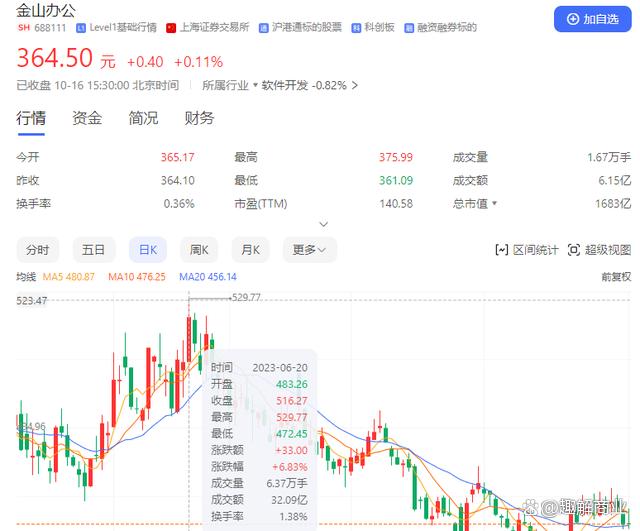
Task: Click the 今开 value 365.17
Action: click(x=178, y=157)
